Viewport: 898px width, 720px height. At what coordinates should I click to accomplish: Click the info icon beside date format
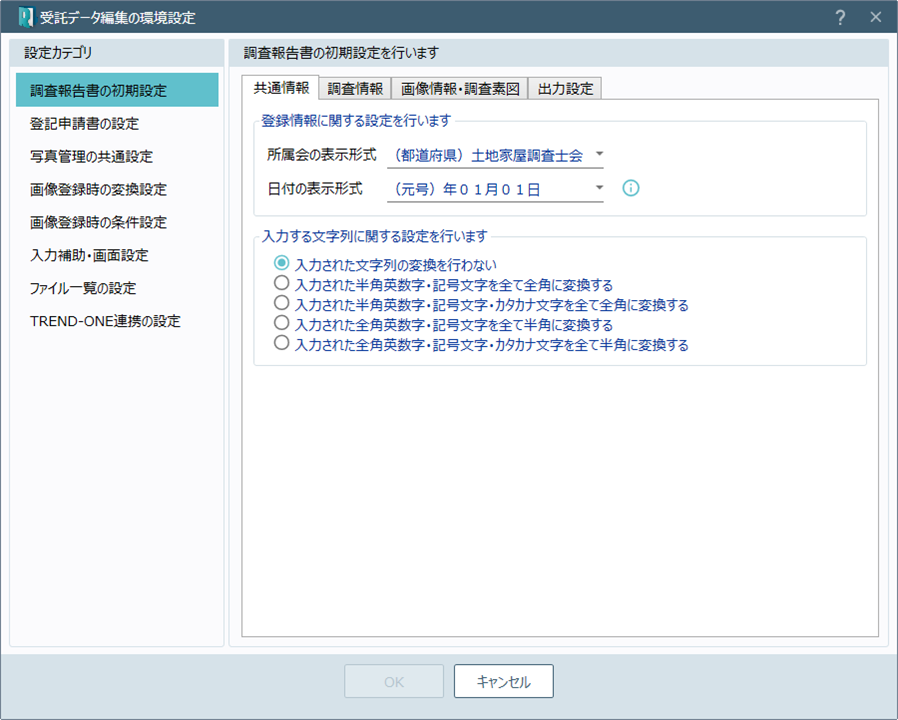tap(631, 188)
